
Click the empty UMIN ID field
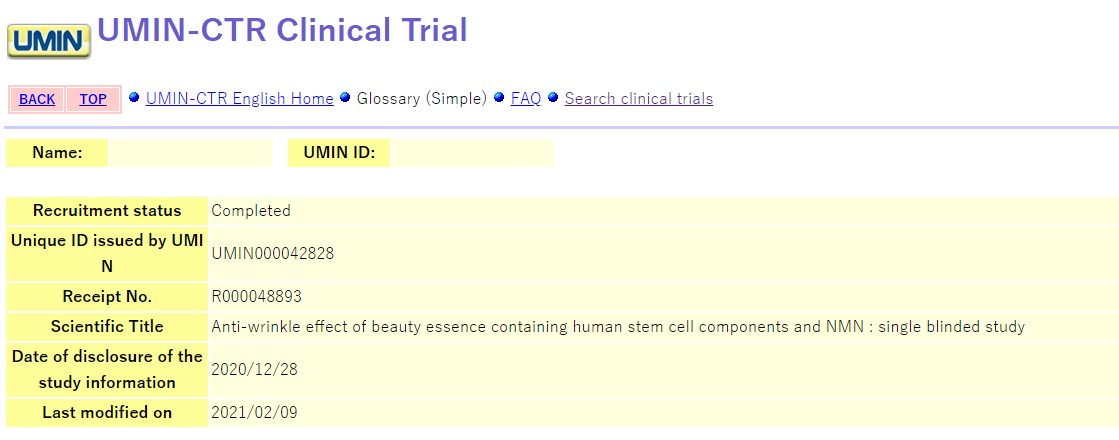click(472, 153)
